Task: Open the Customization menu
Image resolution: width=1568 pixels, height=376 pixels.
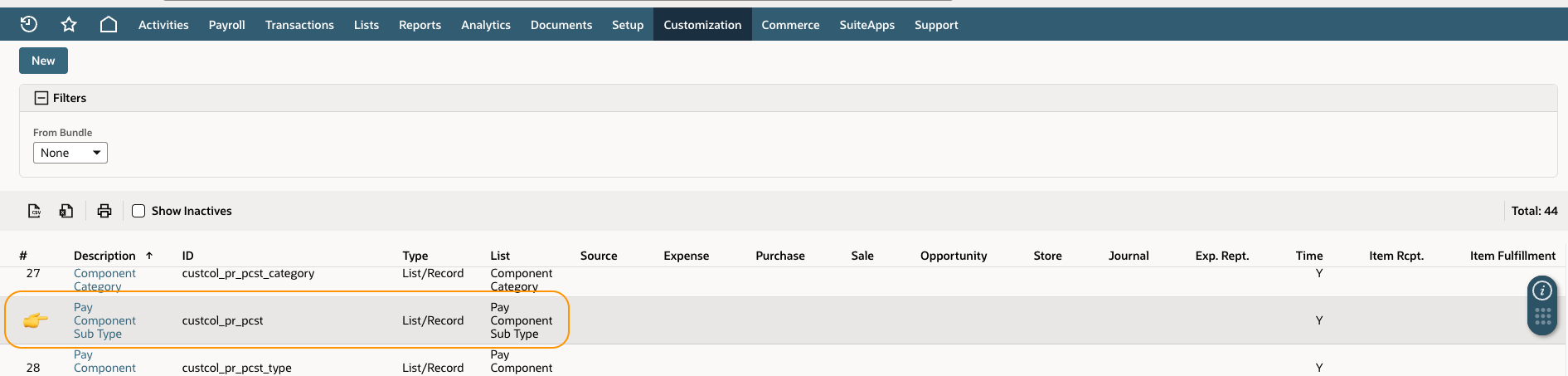Action: [x=702, y=25]
